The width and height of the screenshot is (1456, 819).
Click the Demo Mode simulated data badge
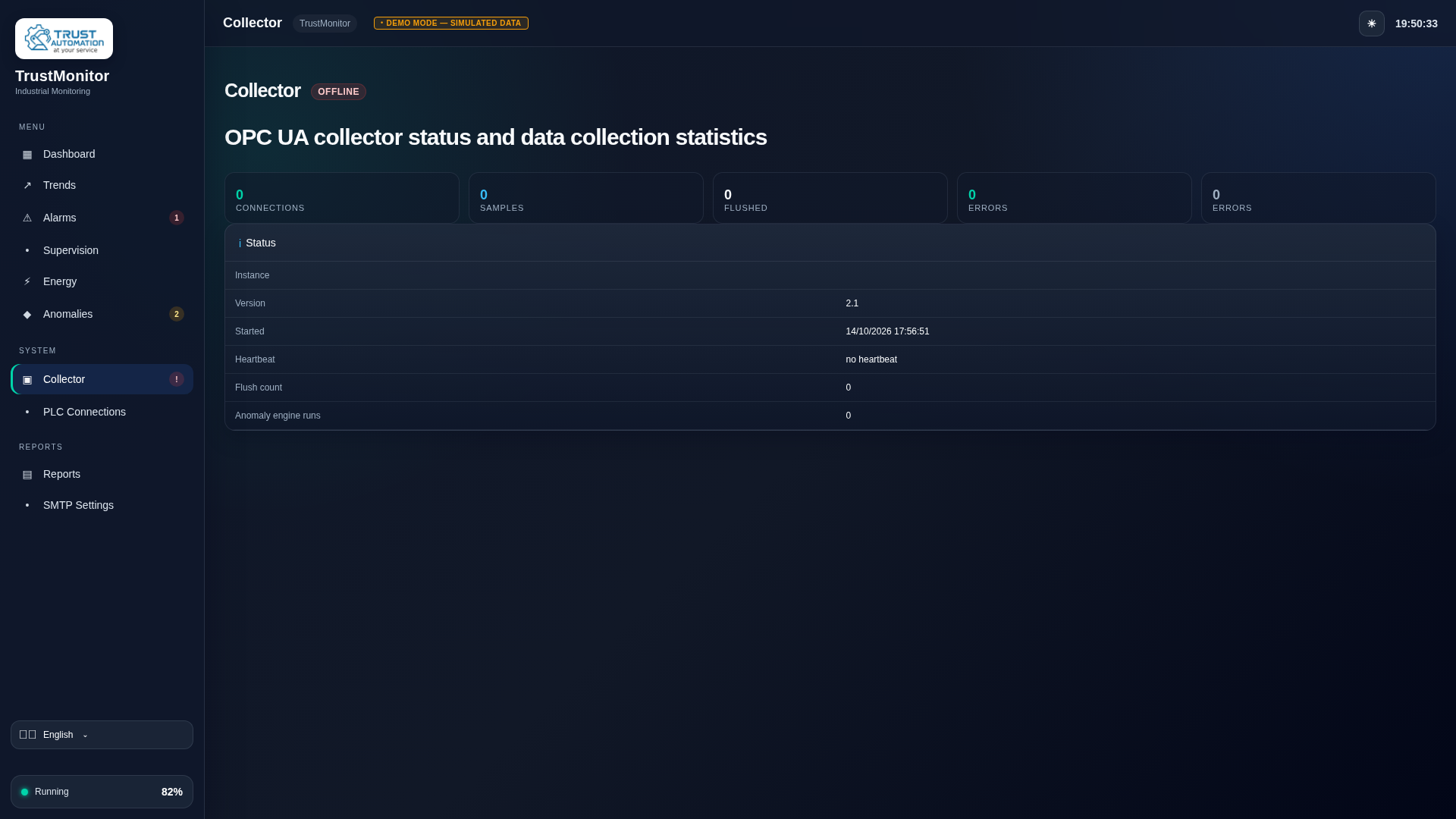tap(451, 24)
